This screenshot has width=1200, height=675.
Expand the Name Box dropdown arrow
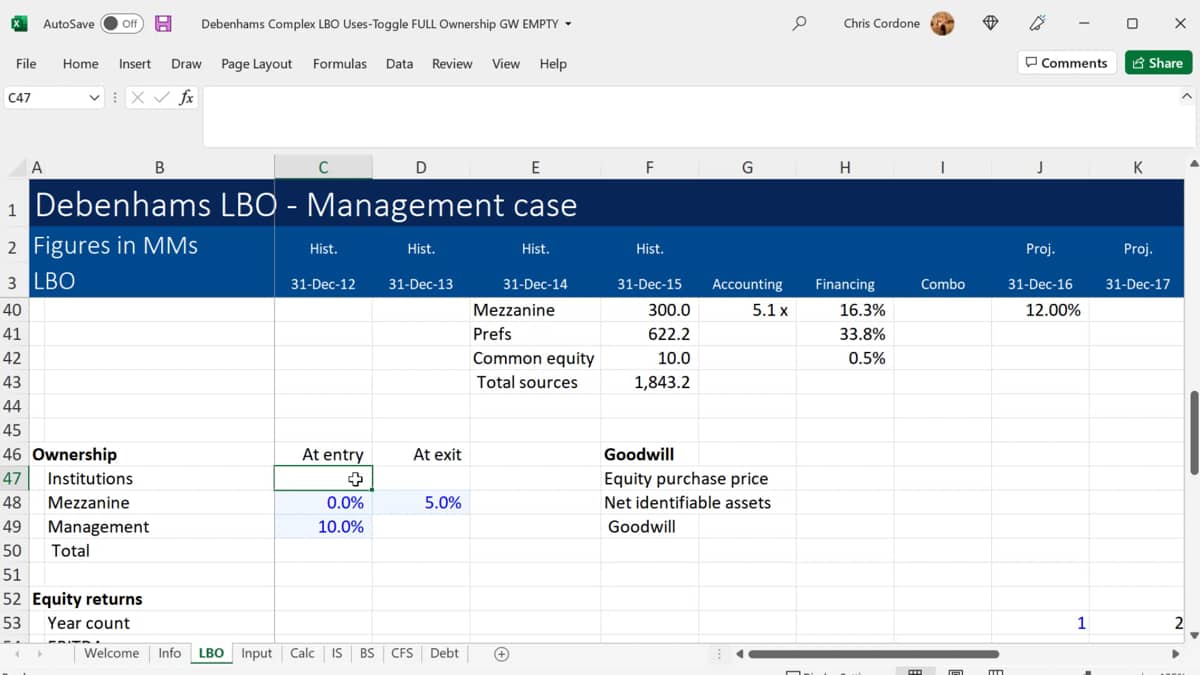(x=95, y=97)
